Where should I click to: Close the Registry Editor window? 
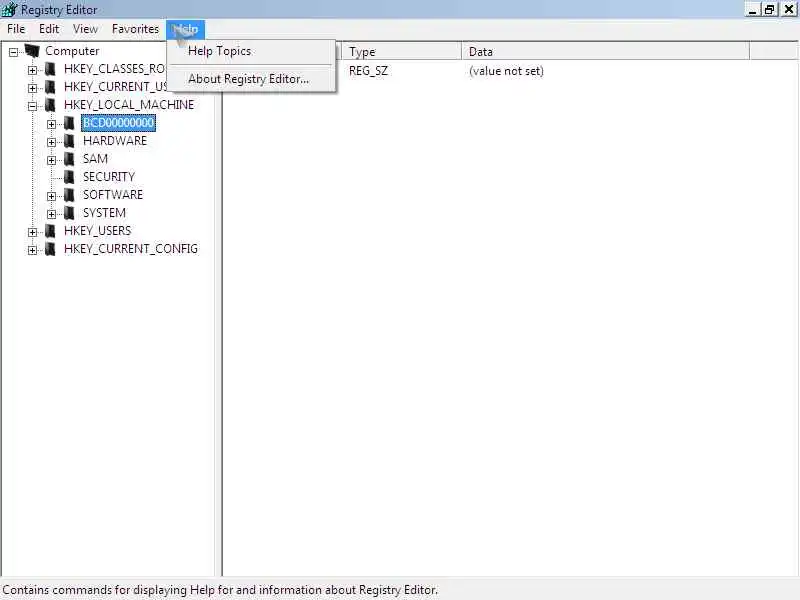click(x=788, y=9)
